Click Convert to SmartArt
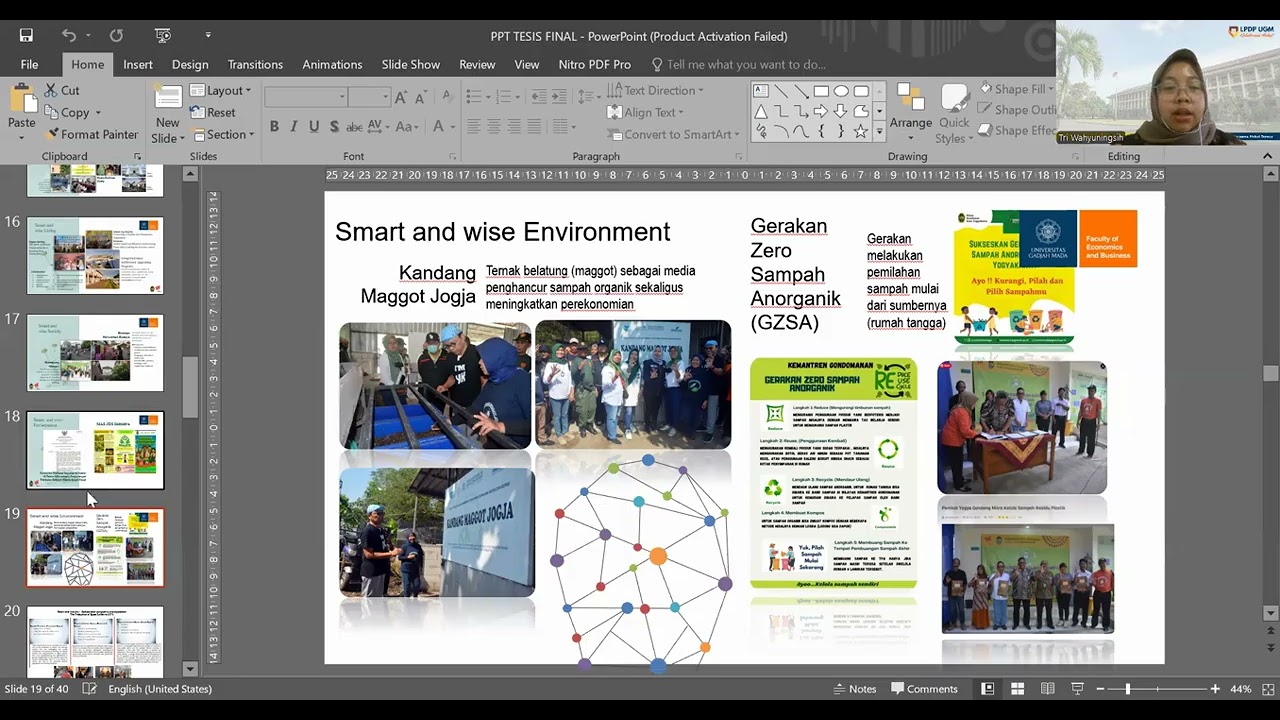The height and width of the screenshot is (720, 1280). (x=673, y=134)
